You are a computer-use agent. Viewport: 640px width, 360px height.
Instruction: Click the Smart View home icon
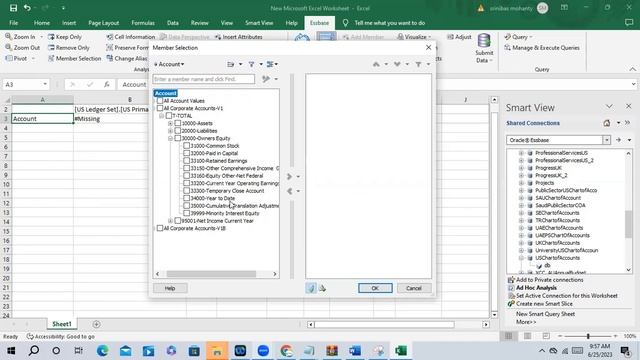coord(607,123)
